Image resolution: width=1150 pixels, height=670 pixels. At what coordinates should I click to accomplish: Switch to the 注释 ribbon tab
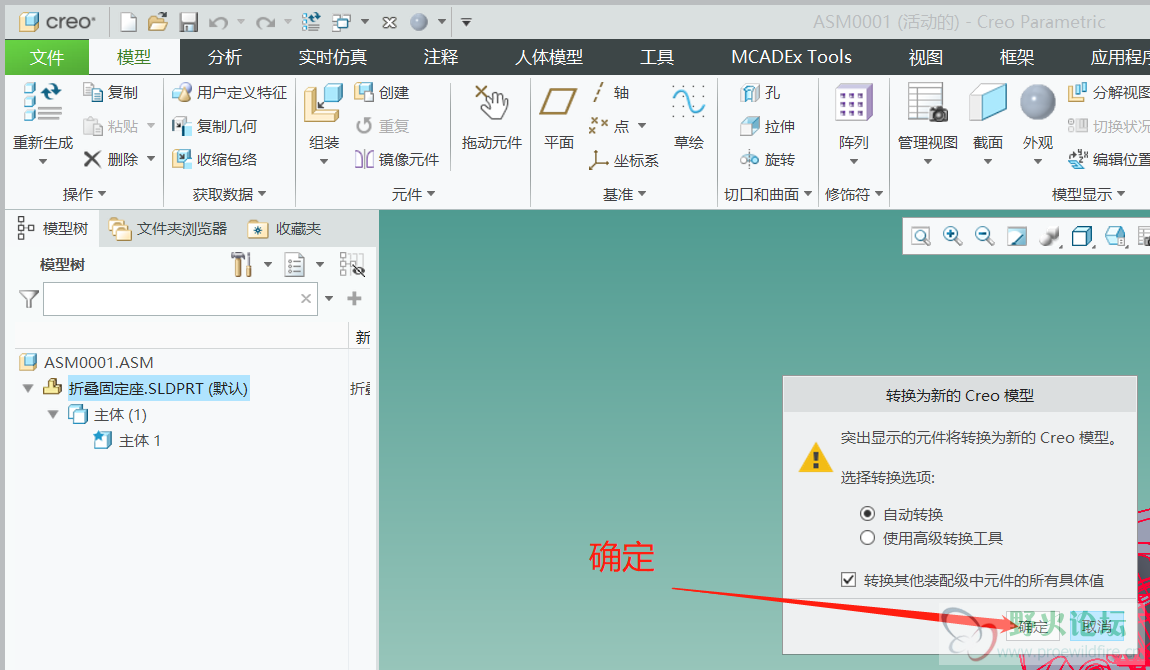[441, 57]
